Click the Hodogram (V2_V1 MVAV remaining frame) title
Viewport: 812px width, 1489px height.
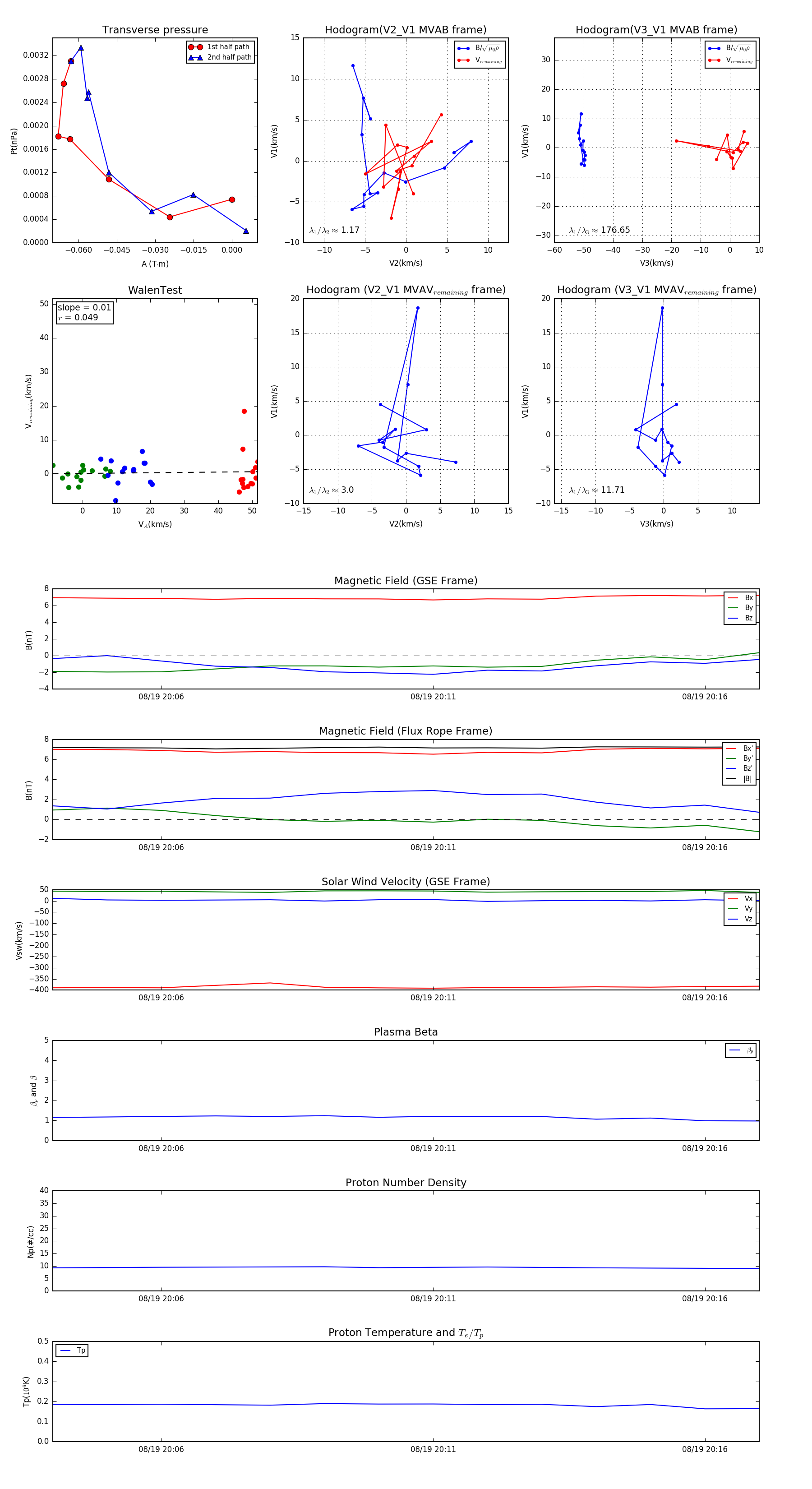406,290
